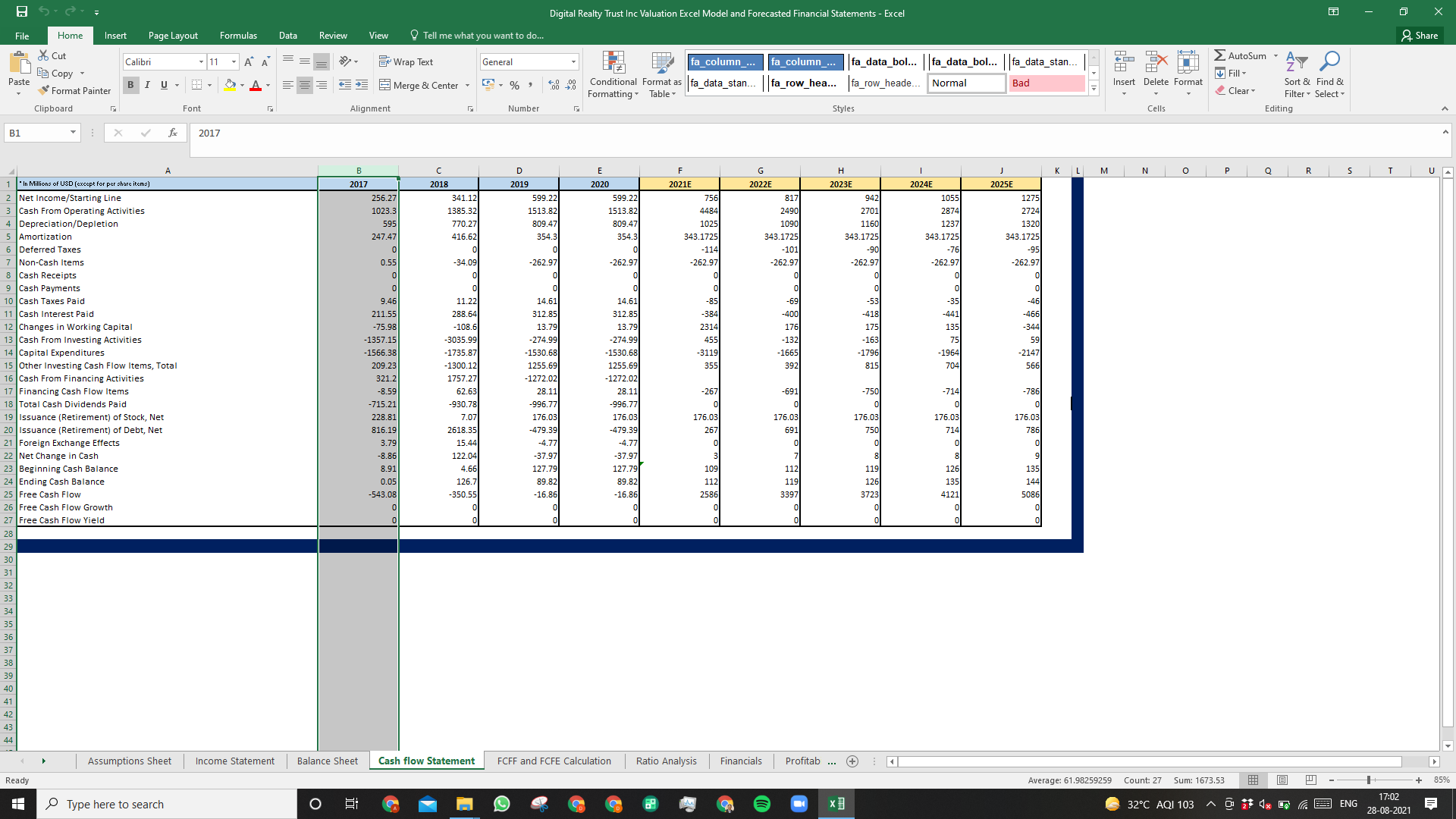1456x819 pixels.
Task: Set bottom vertical alignment
Action: click(x=322, y=61)
